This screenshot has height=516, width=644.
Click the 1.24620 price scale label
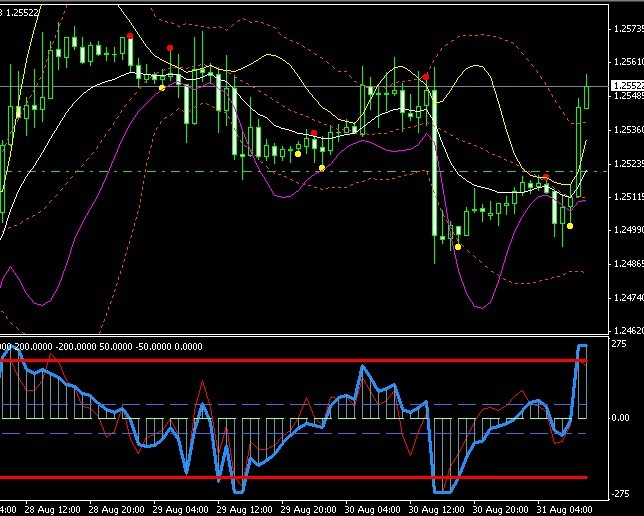click(x=628, y=330)
